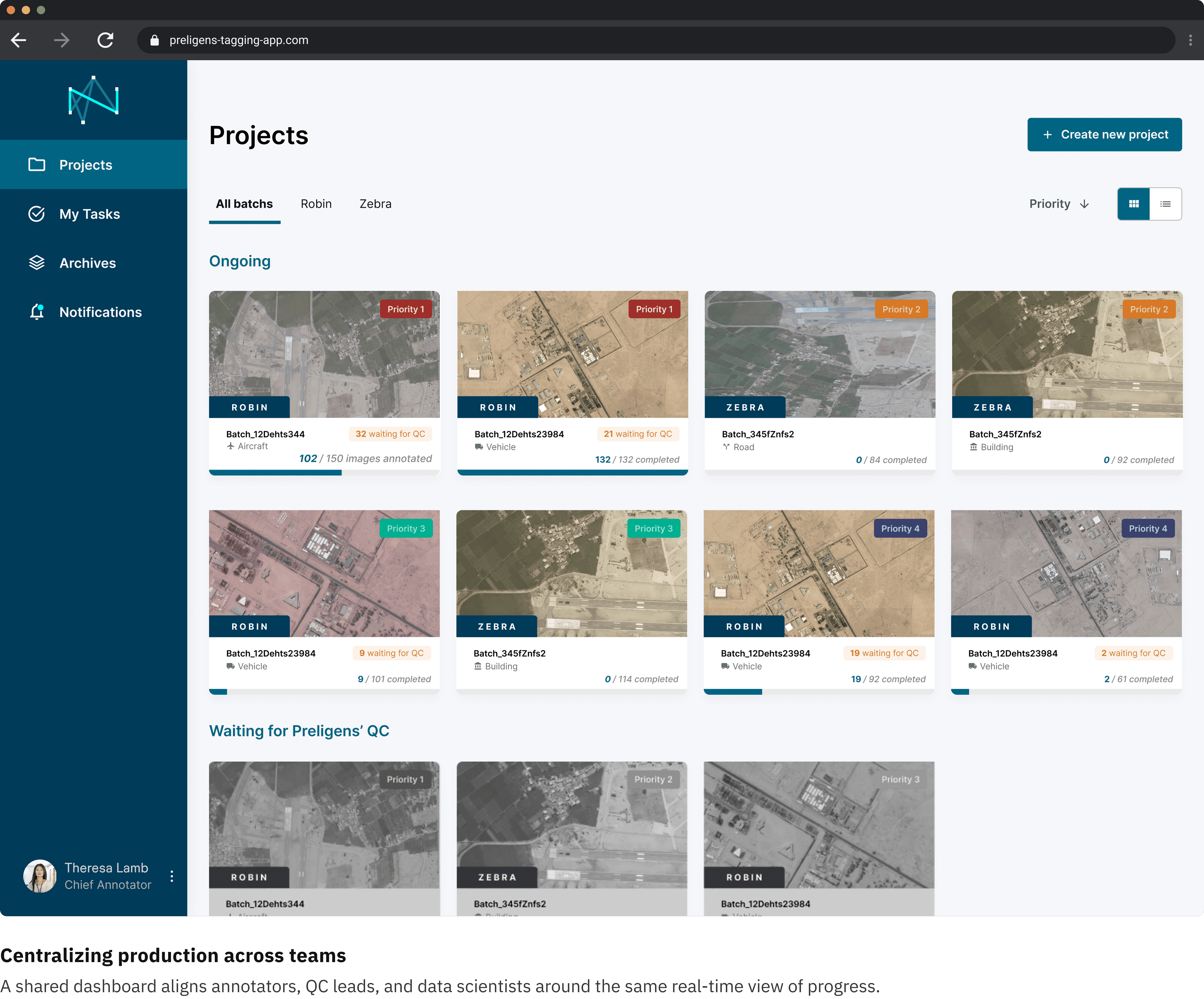Go back using browser back arrow
This screenshot has width=1204, height=999.
click(x=19, y=40)
